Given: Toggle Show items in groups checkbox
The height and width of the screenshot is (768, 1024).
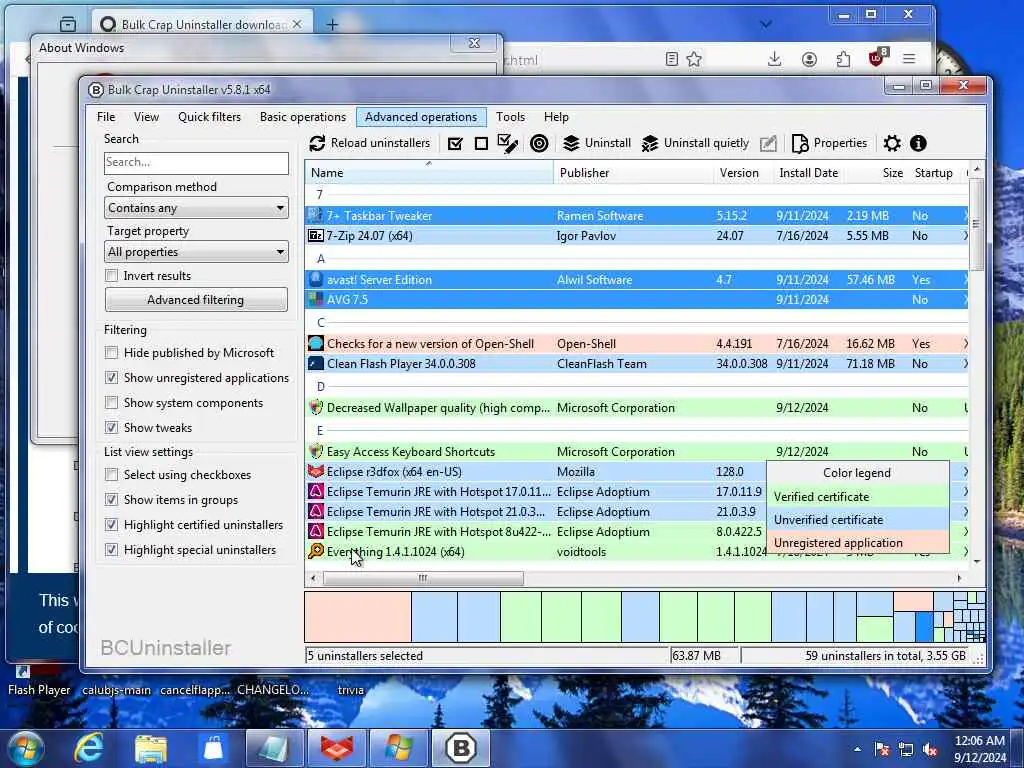Looking at the screenshot, I should click(112, 500).
